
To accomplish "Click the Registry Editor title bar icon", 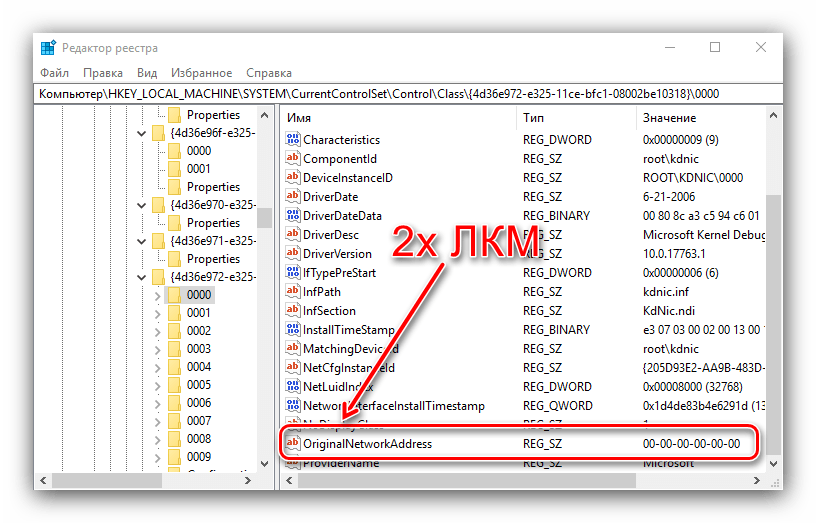I will (48, 47).
